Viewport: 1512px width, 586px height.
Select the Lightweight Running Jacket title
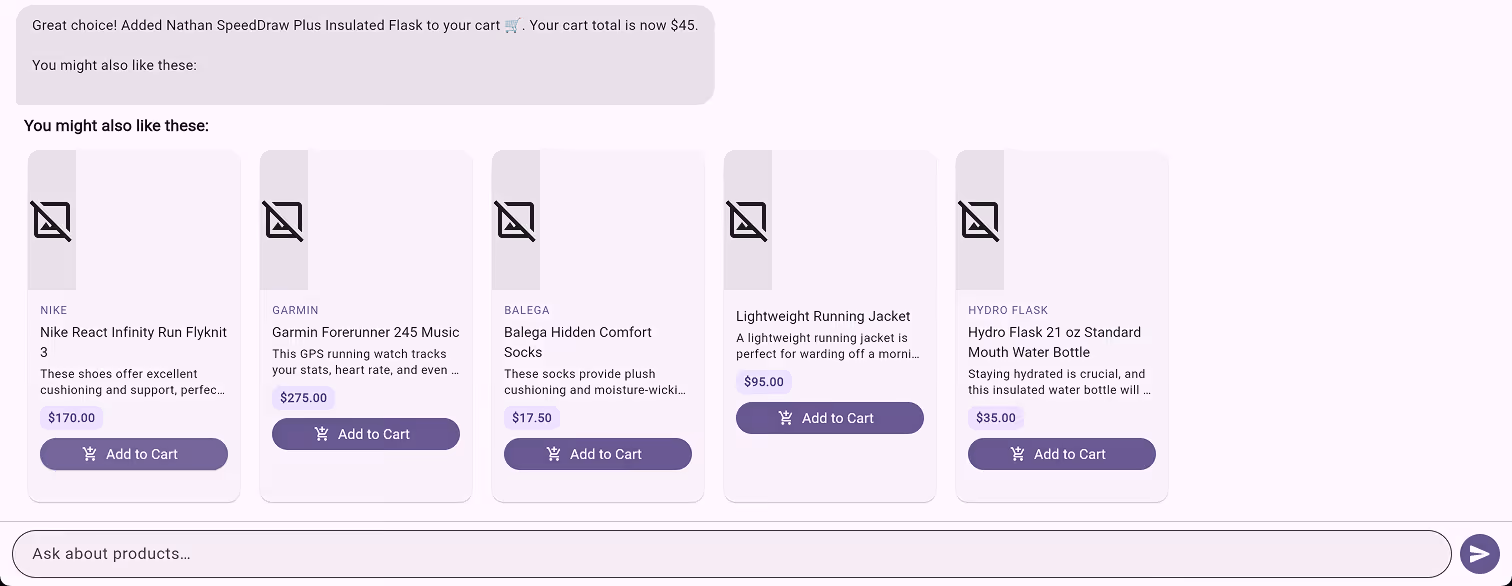[x=823, y=316]
